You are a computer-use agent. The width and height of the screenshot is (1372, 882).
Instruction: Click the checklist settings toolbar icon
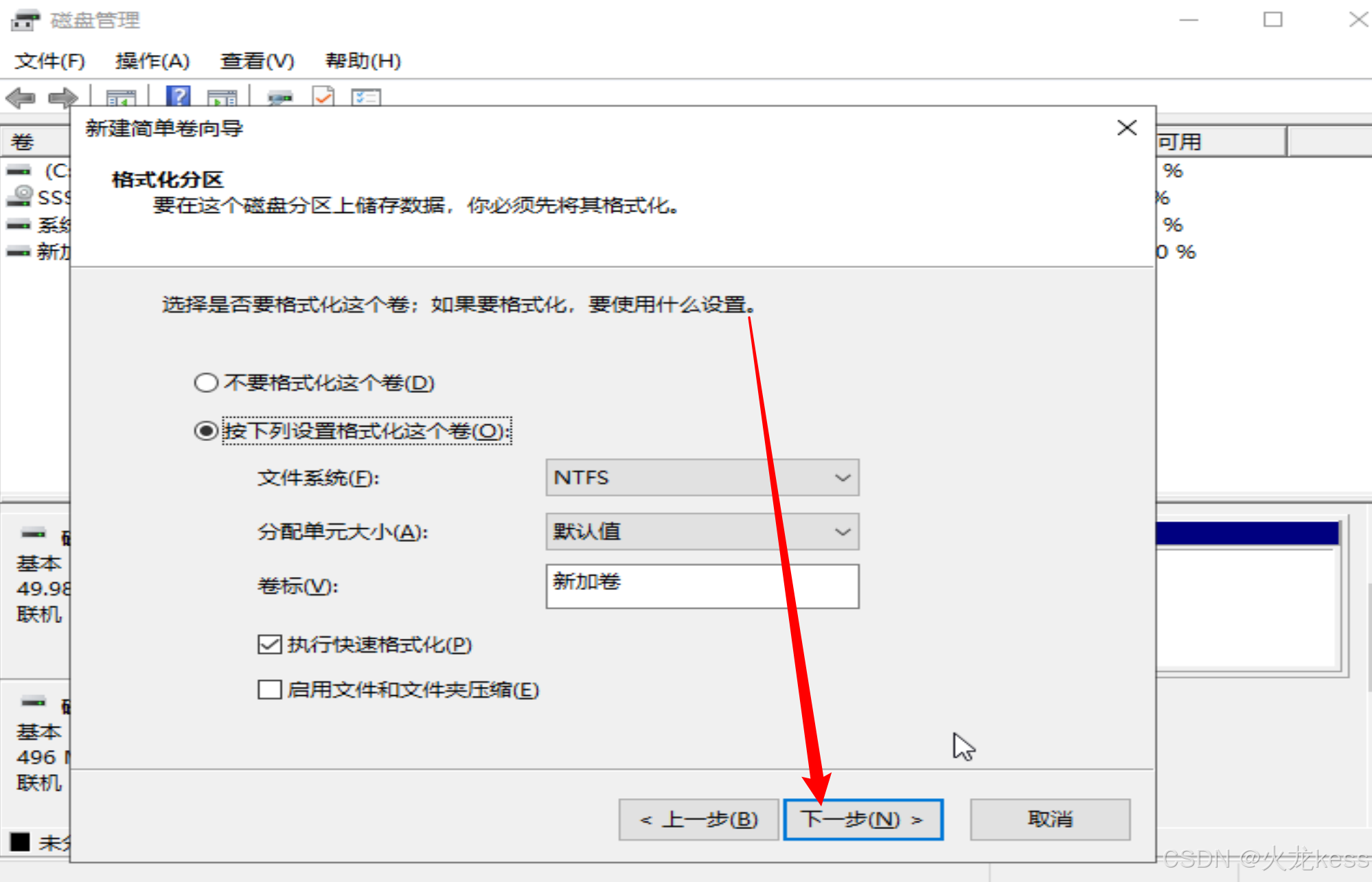point(366,98)
